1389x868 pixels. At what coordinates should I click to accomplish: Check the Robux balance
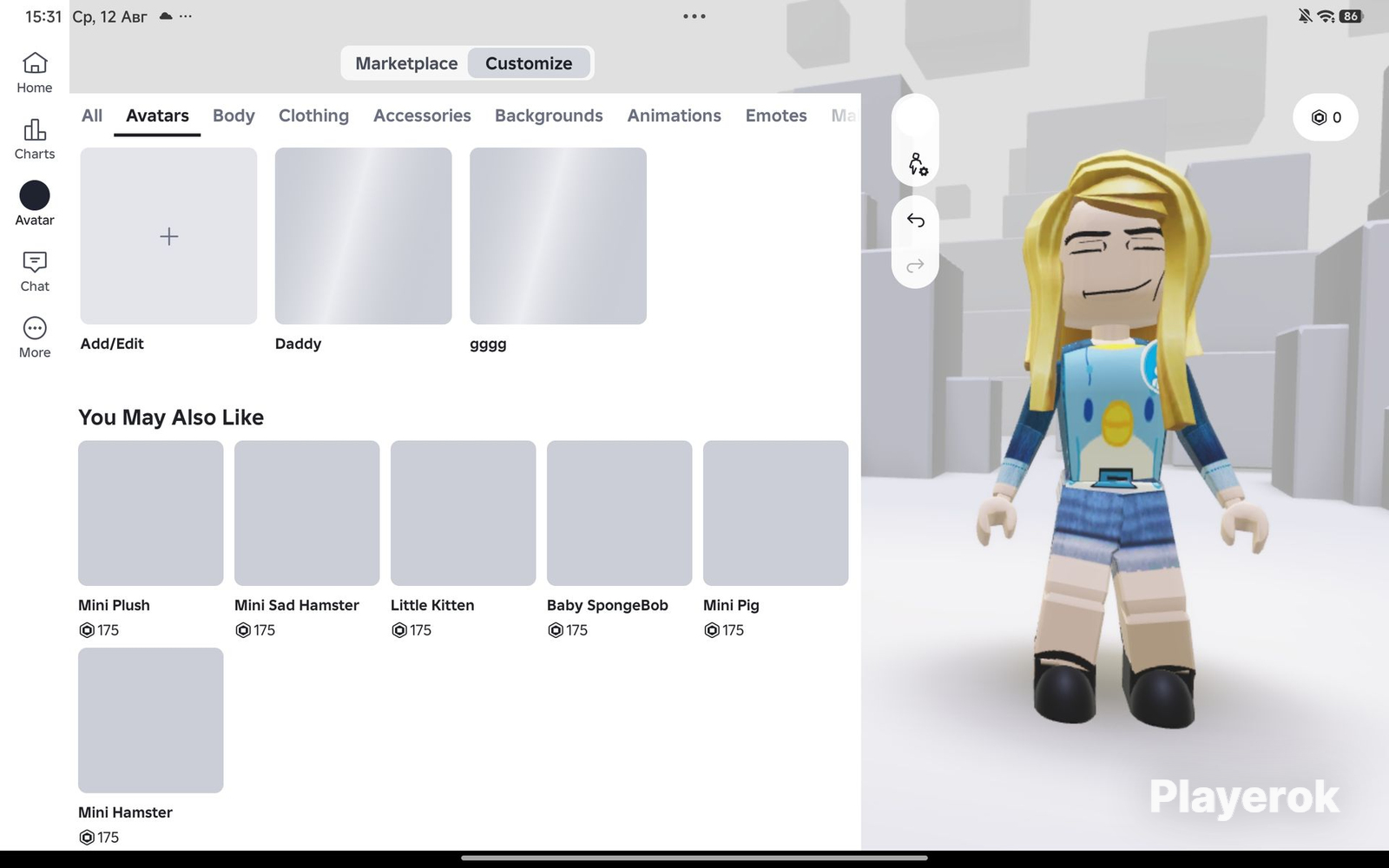pyautogui.click(x=1326, y=117)
